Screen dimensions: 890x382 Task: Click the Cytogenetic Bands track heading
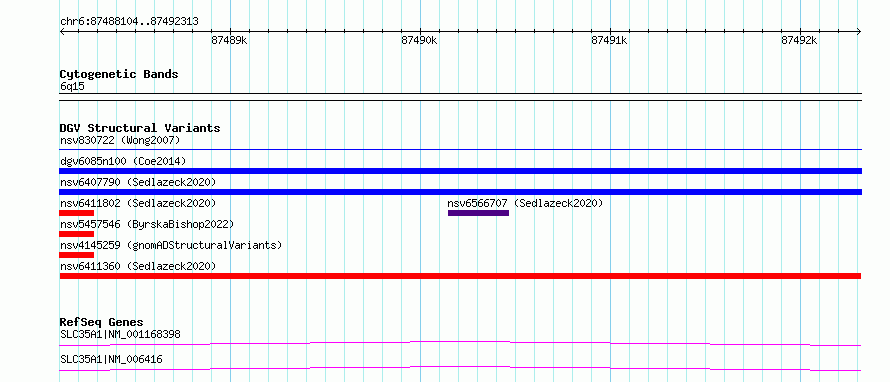[x=119, y=74]
